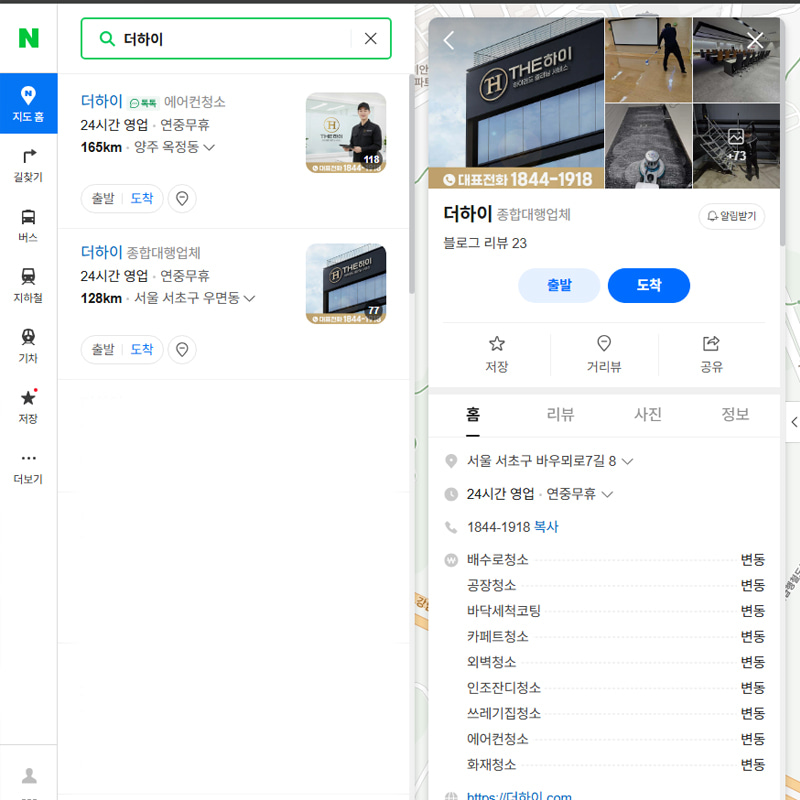
Task: Click the address location pin icon
Action: (451, 461)
